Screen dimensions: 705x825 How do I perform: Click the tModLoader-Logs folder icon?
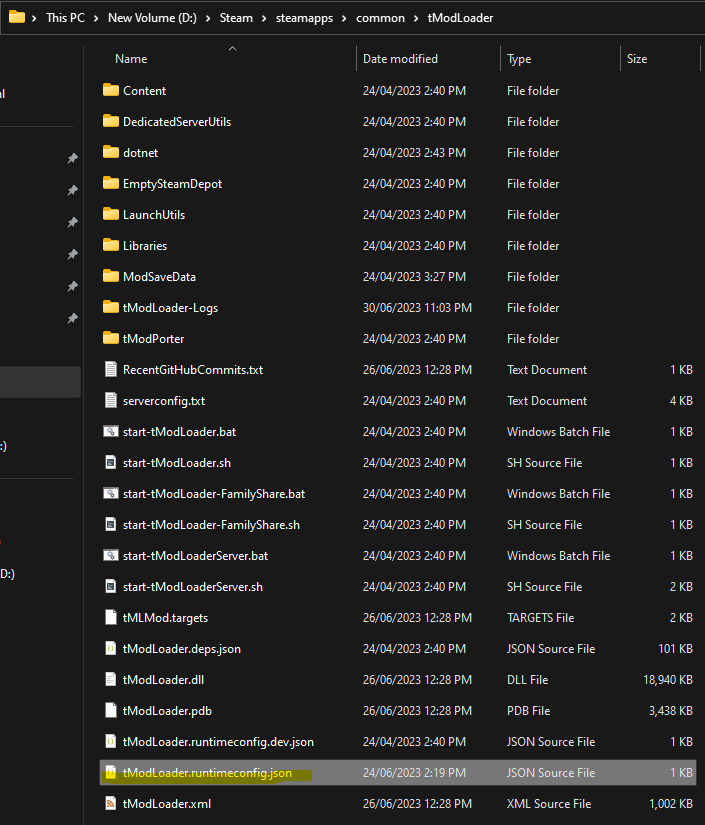pyautogui.click(x=110, y=307)
